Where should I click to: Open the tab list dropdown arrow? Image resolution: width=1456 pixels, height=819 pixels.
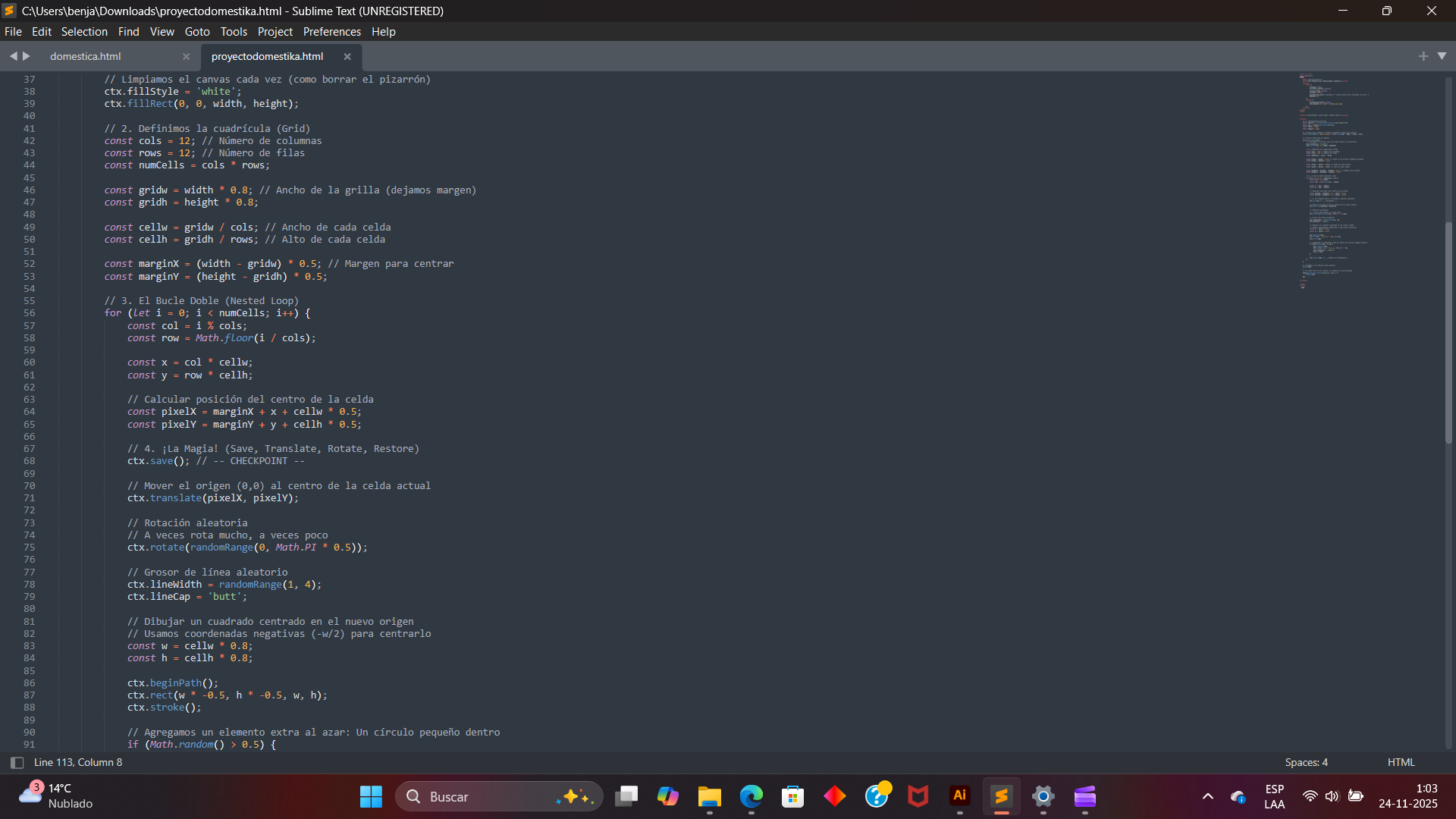pyautogui.click(x=1442, y=56)
